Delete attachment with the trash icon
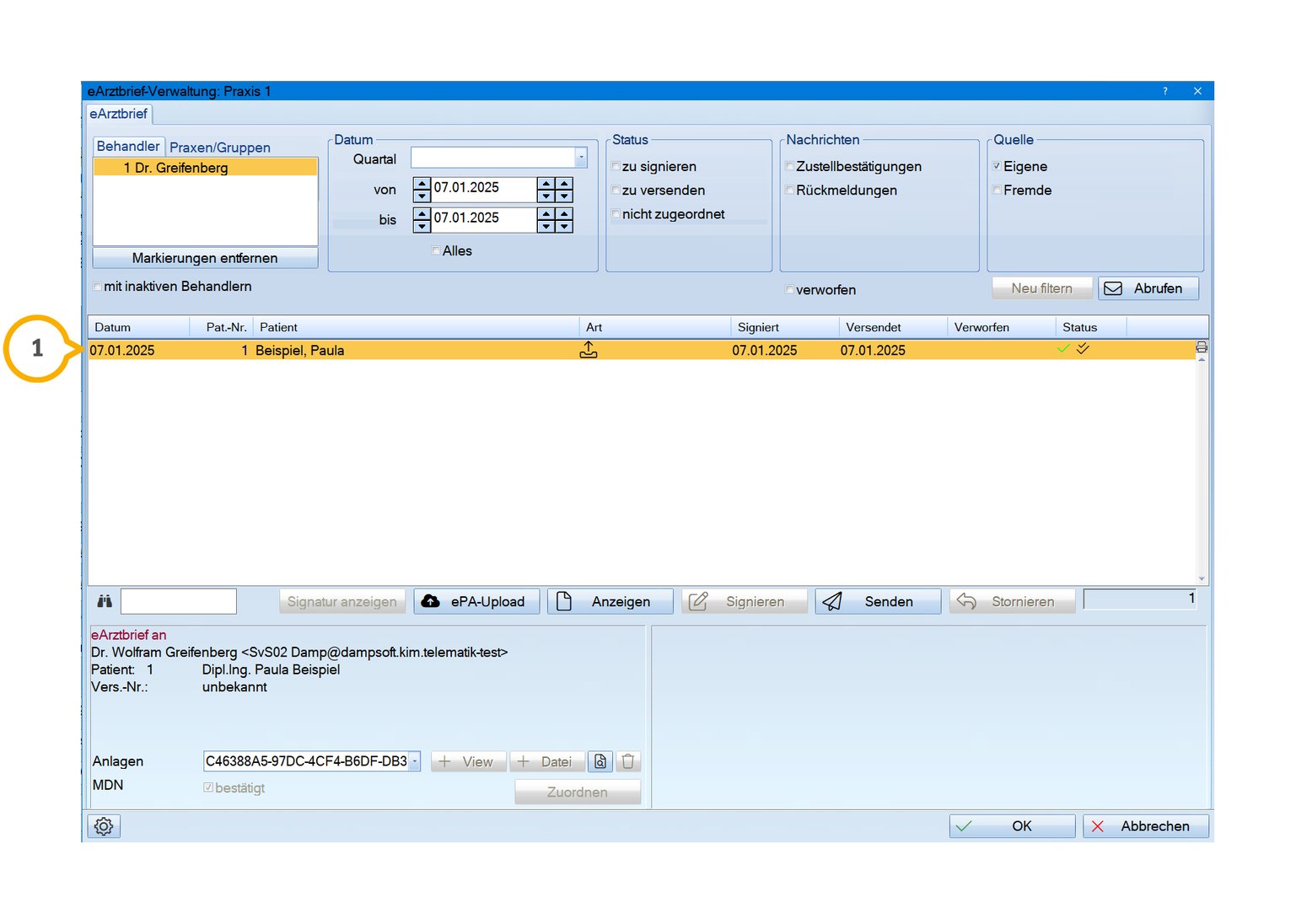This screenshot has height=924, width=1296. [x=628, y=761]
